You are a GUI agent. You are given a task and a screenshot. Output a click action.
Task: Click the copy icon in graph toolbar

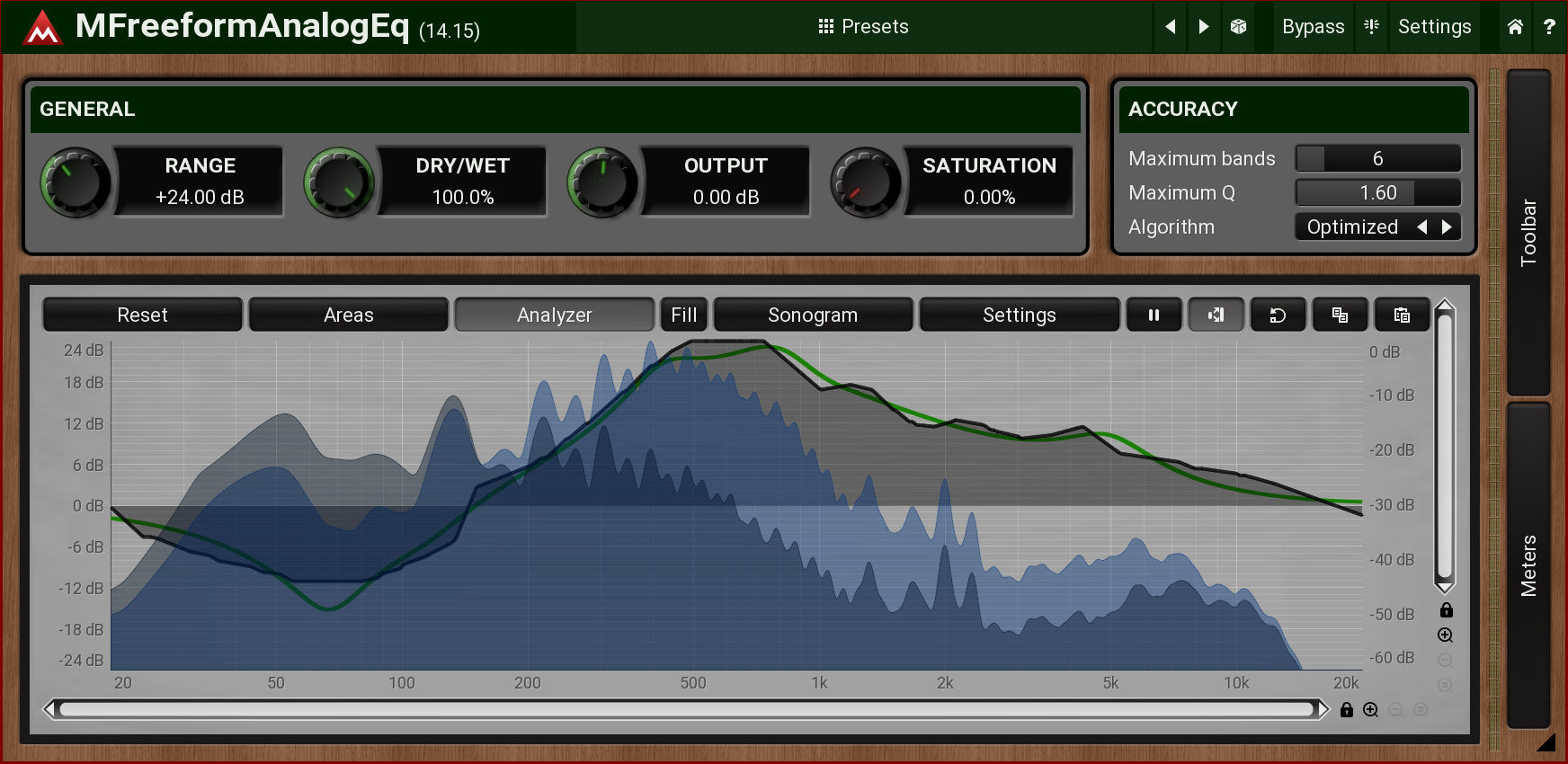[x=1340, y=315]
